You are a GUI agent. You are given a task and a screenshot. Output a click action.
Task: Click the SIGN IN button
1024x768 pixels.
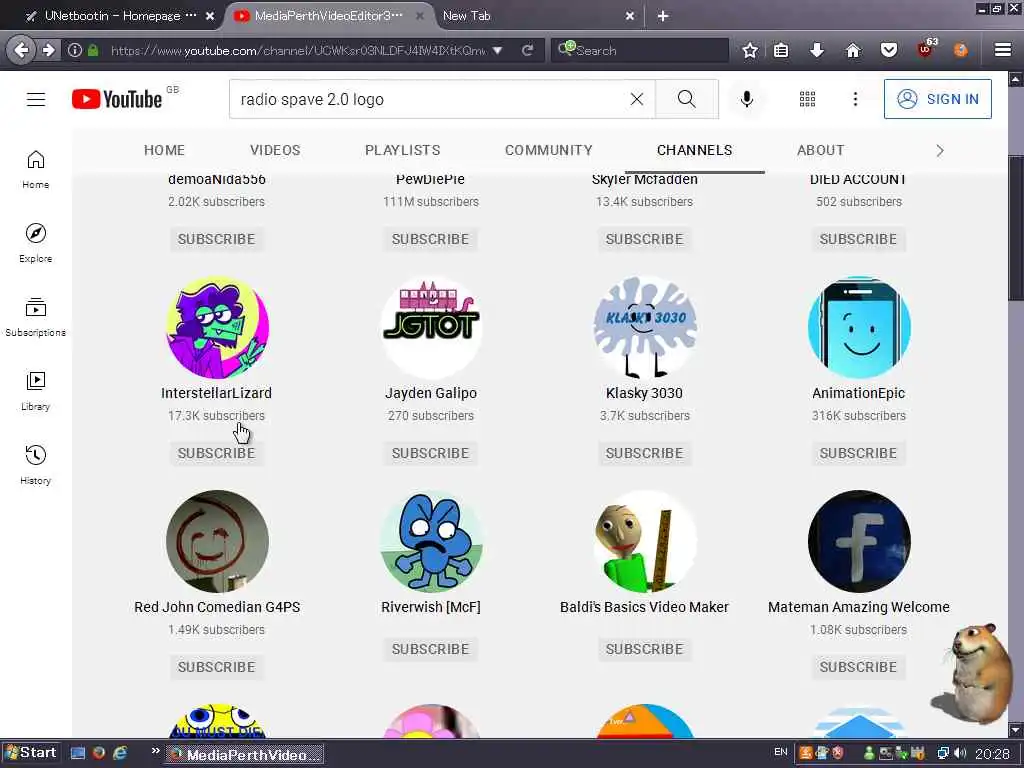pyautogui.click(x=938, y=99)
